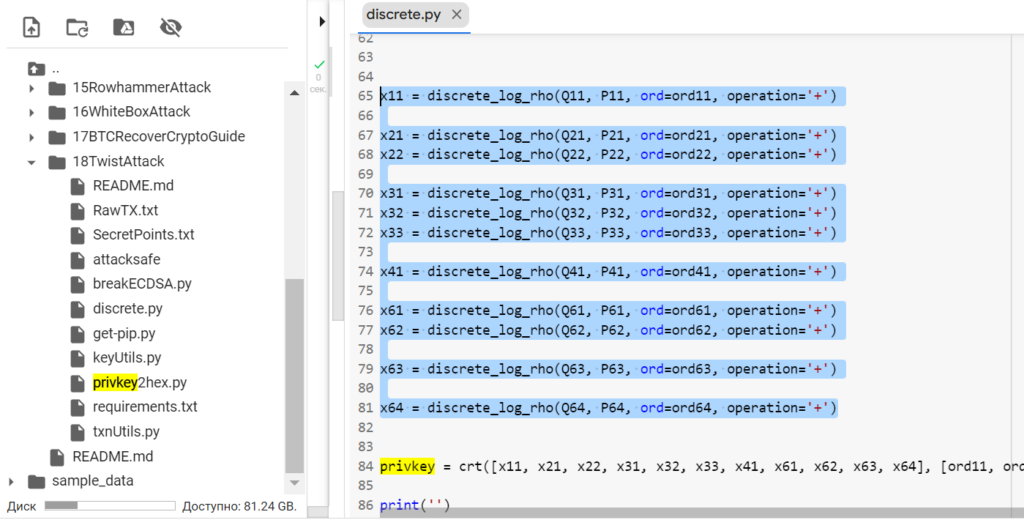
Task: Click the upload file icon
Action: click(31, 27)
